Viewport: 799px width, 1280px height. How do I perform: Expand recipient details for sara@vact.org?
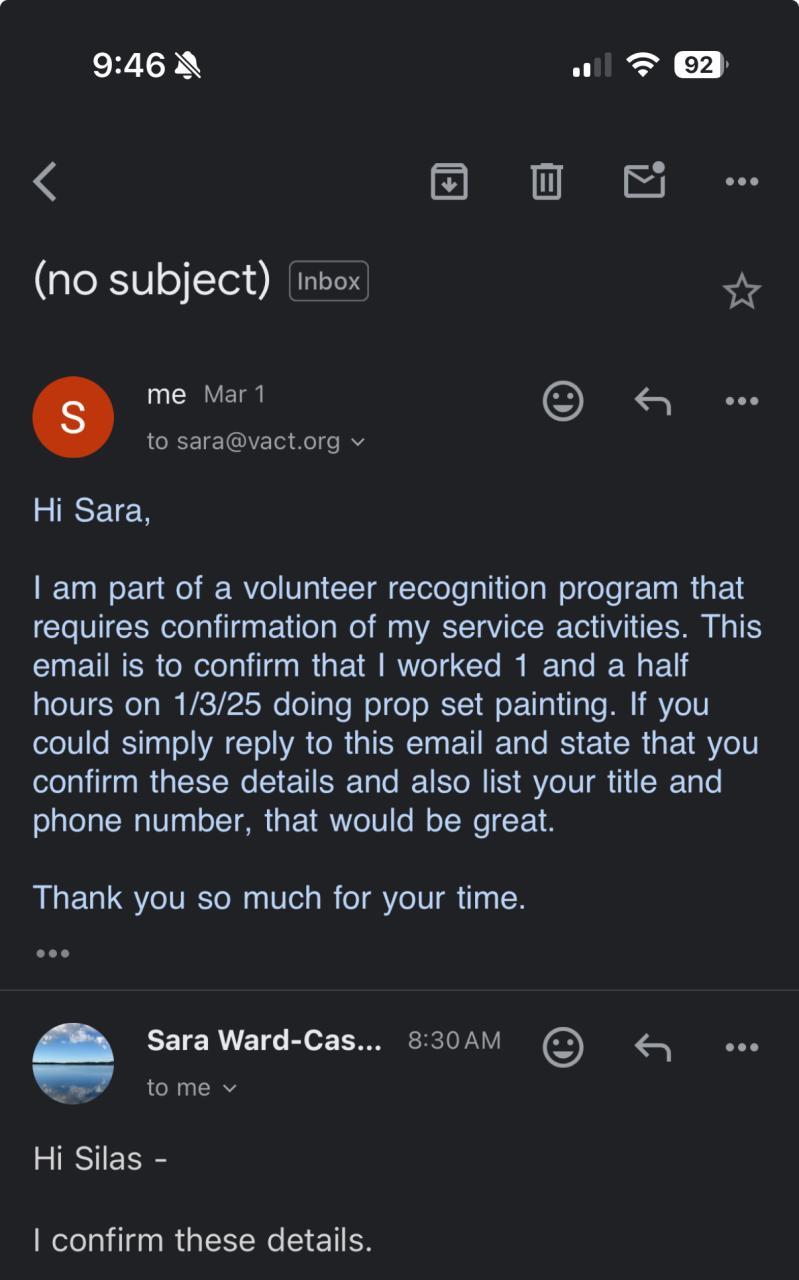point(357,441)
